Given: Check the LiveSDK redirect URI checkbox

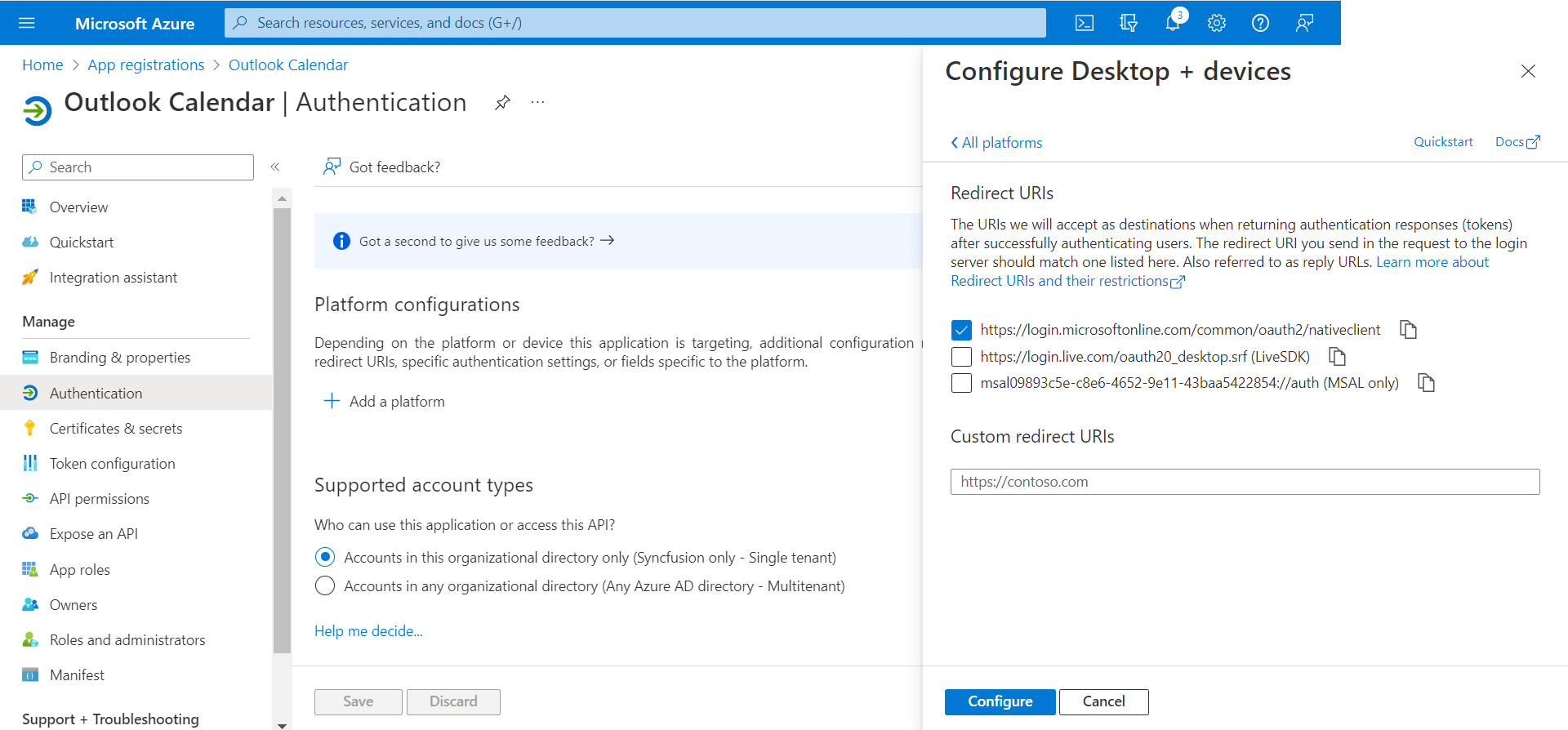Looking at the screenshot, I should (x=961, y=357).
